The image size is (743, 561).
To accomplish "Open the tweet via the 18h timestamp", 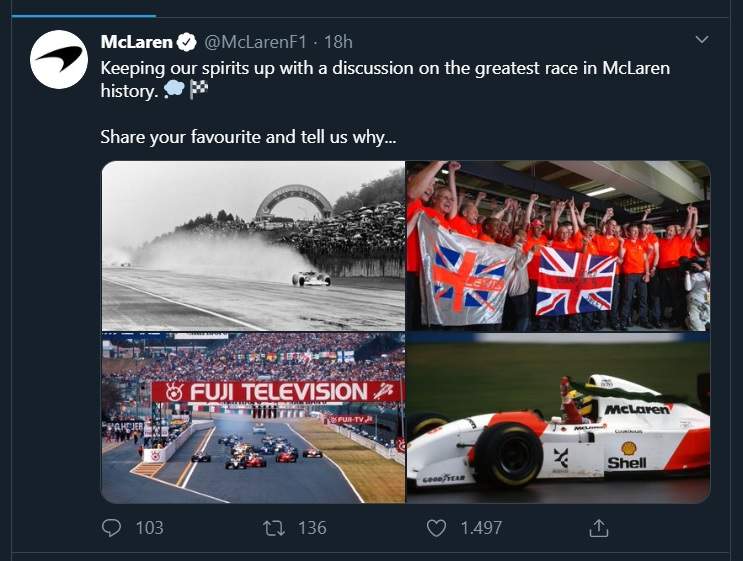I will (339, 42).
